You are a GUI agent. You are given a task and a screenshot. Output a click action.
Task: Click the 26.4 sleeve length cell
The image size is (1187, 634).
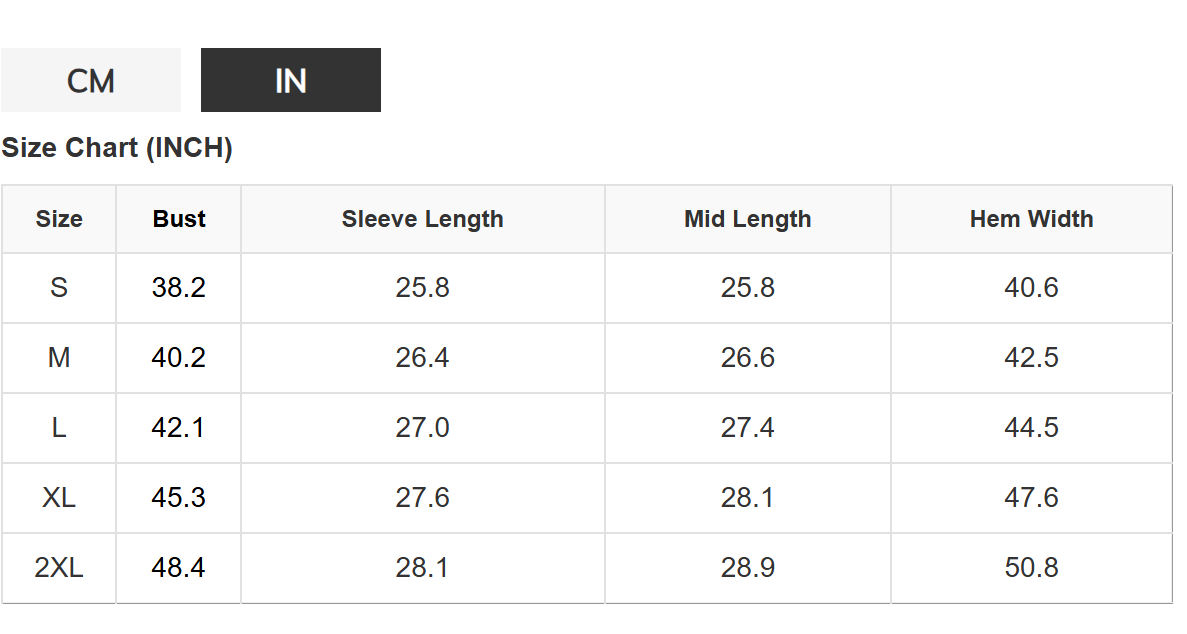pos(422,358)
